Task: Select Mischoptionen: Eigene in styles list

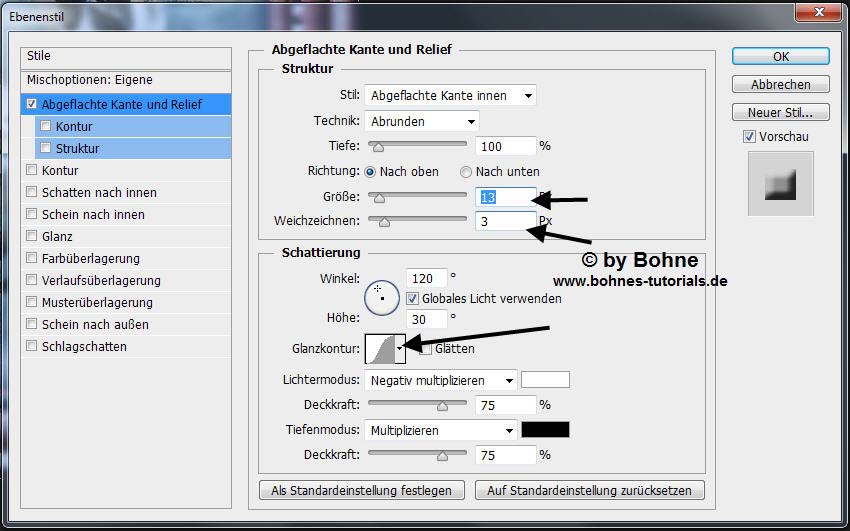Action: 90,79
